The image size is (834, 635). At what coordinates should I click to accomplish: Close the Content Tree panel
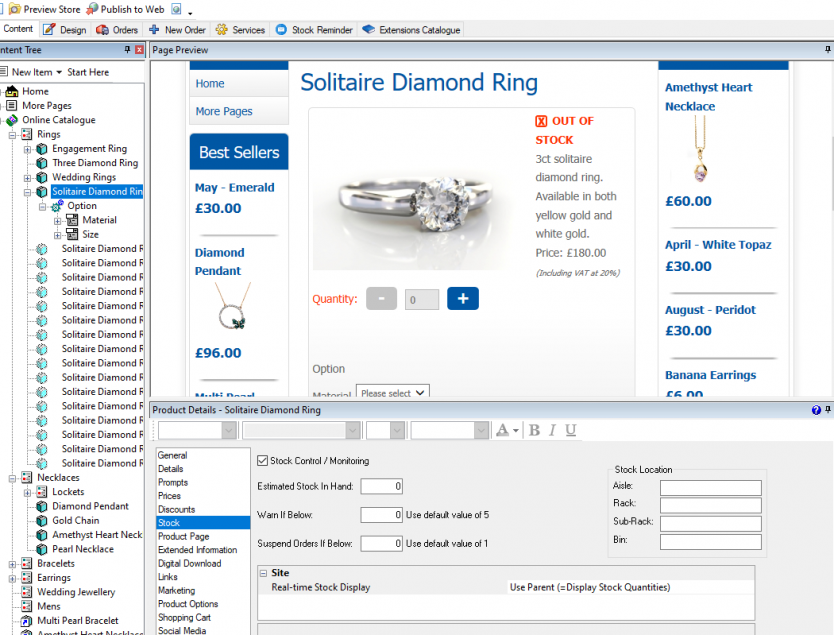click(139, 50)
